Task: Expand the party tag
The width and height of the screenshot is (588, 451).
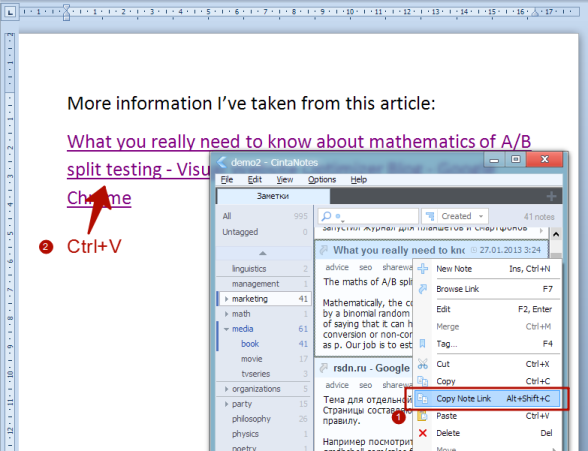Action: (x=226, y=404)
